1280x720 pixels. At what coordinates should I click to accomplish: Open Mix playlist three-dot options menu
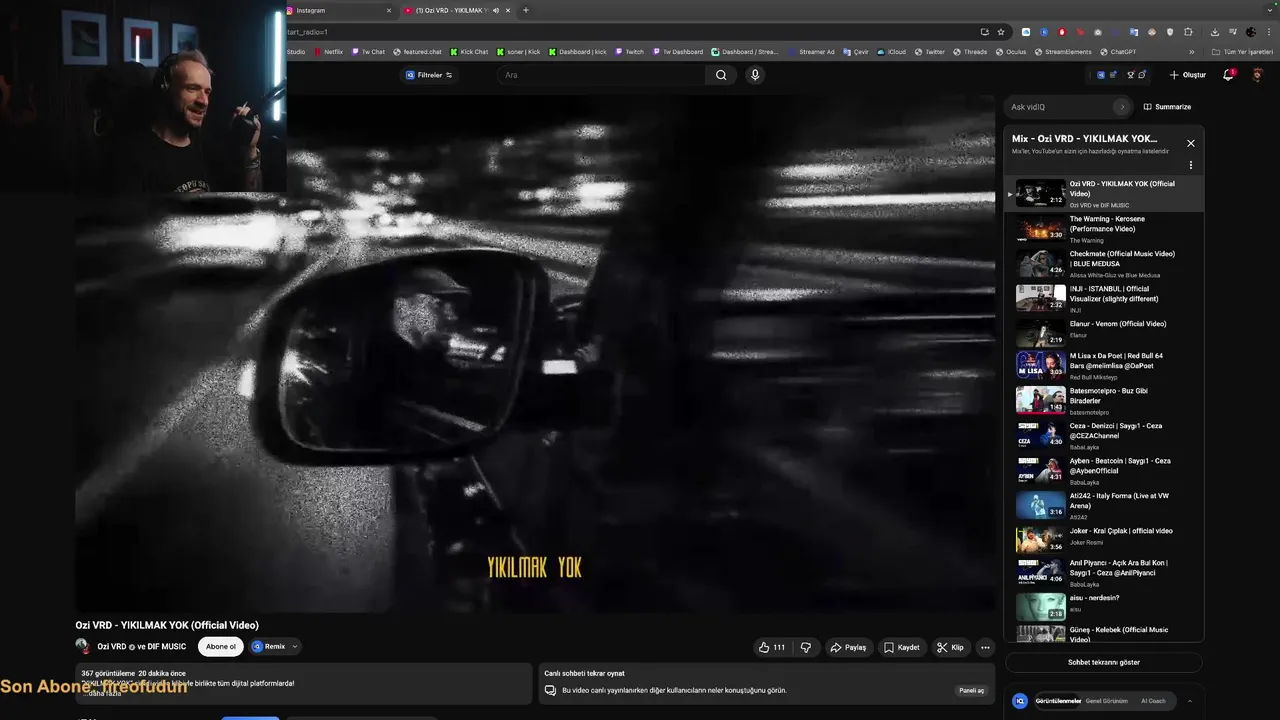[1191, 165]
